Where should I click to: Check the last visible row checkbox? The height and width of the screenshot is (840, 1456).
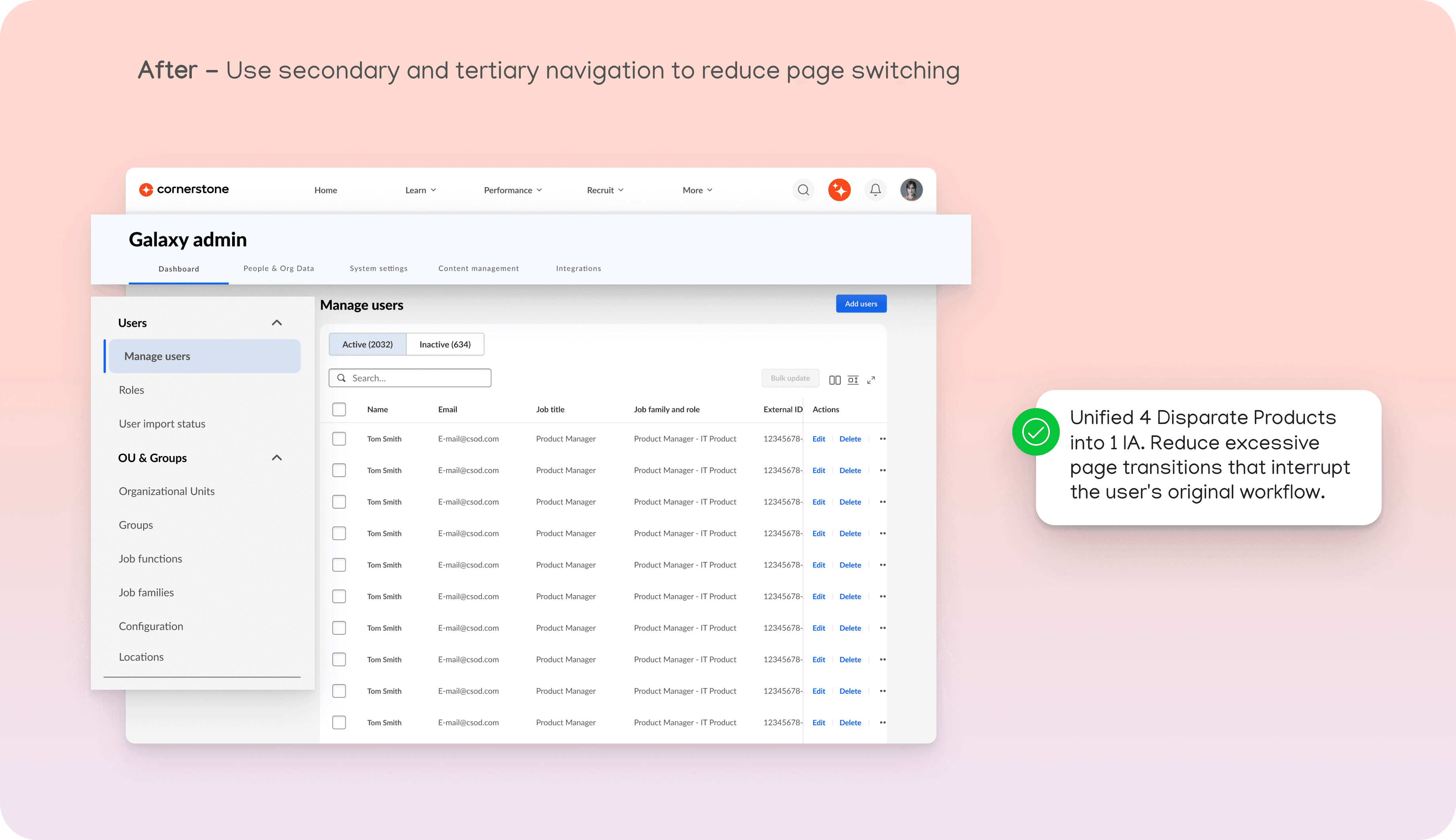coord(339,722)
